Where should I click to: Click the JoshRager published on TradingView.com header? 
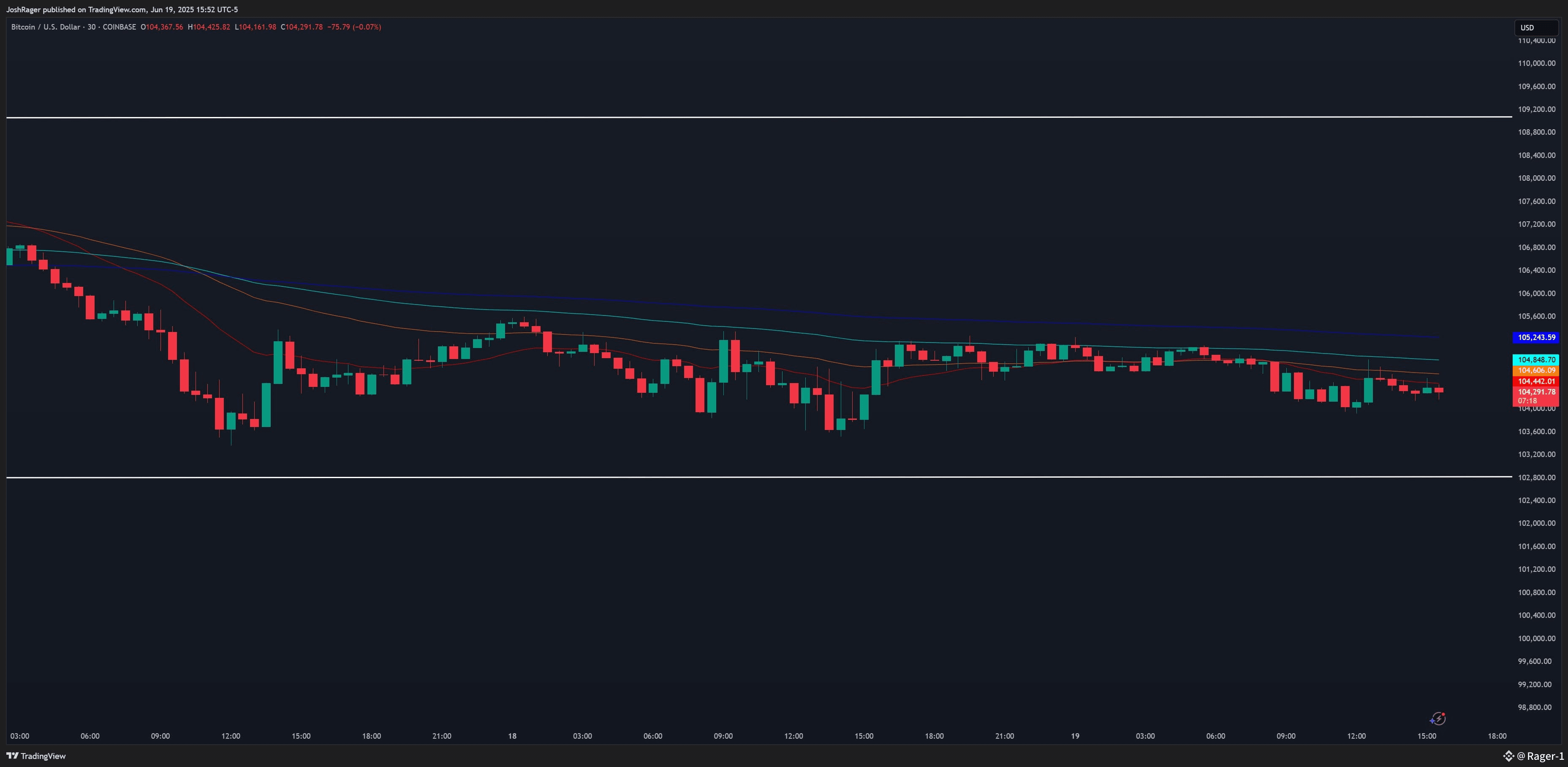point(122,10)
